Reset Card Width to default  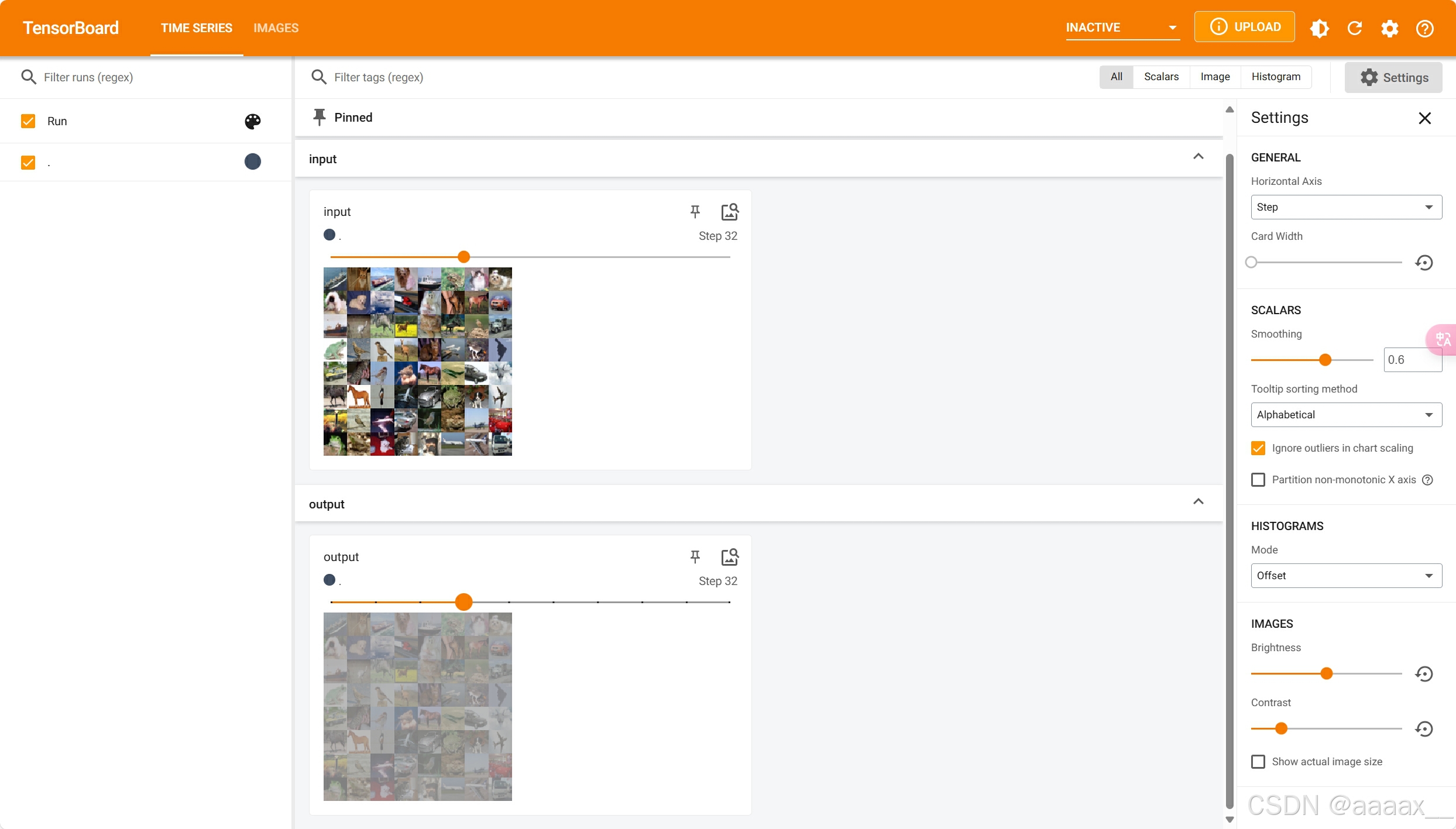1424,262
